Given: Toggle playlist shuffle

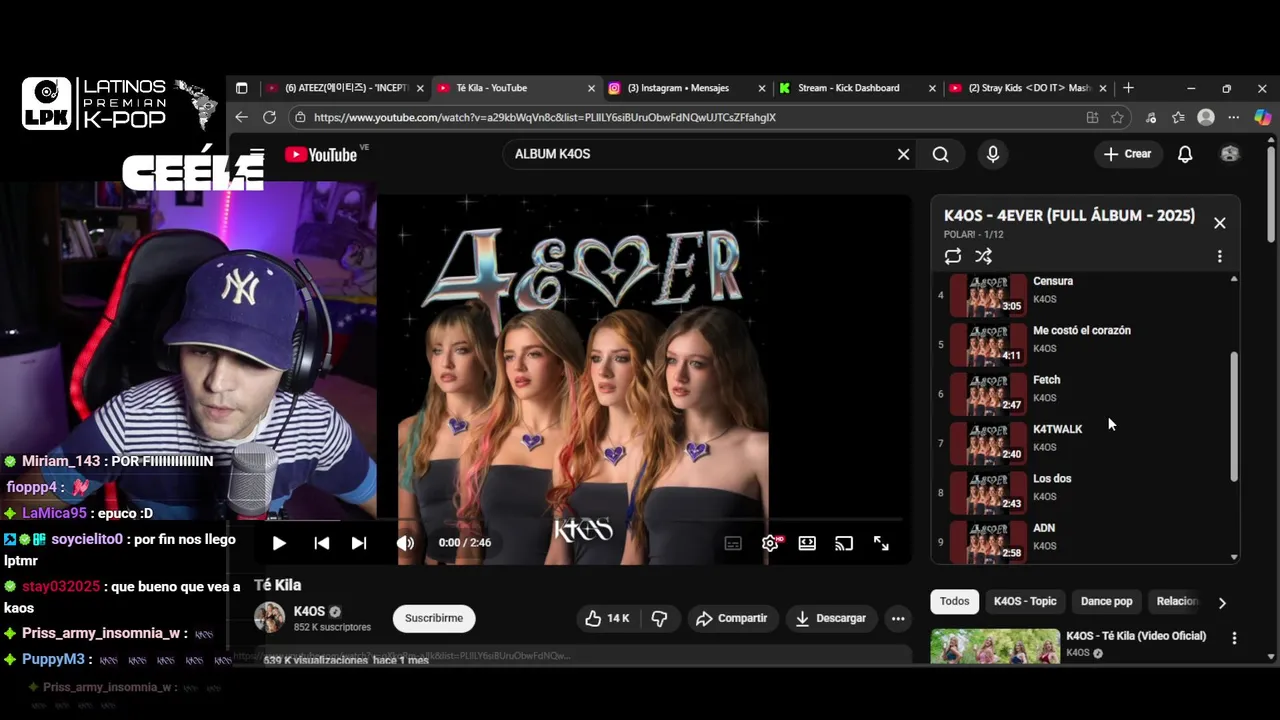Looking at the screenshot, I should (x=984, y=256).
